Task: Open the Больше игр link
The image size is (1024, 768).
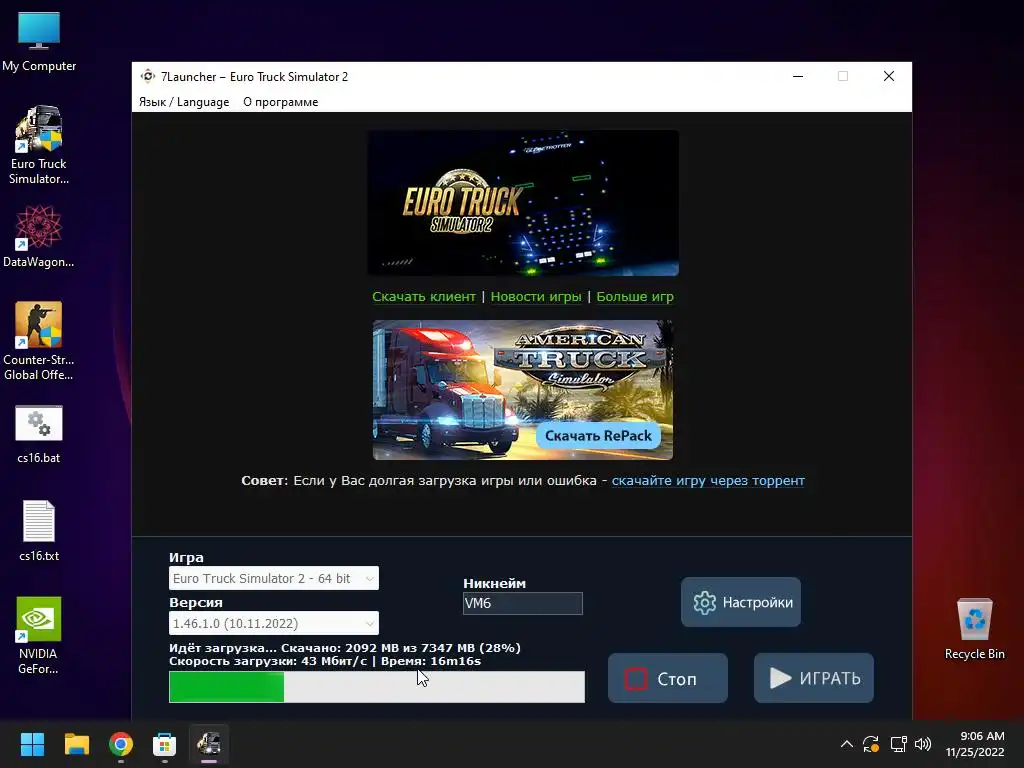Action: 635,296
